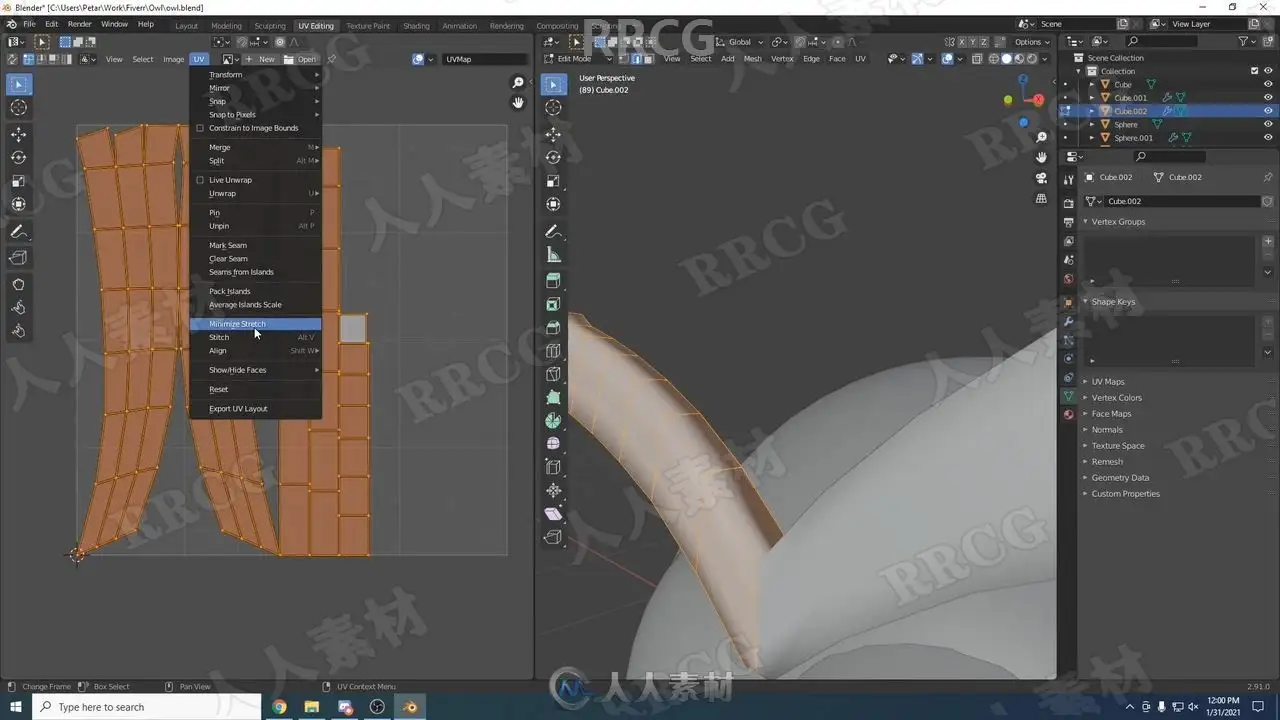Select the Rotate tool in UV editor
1280x720 pixels.
[19, 158]
